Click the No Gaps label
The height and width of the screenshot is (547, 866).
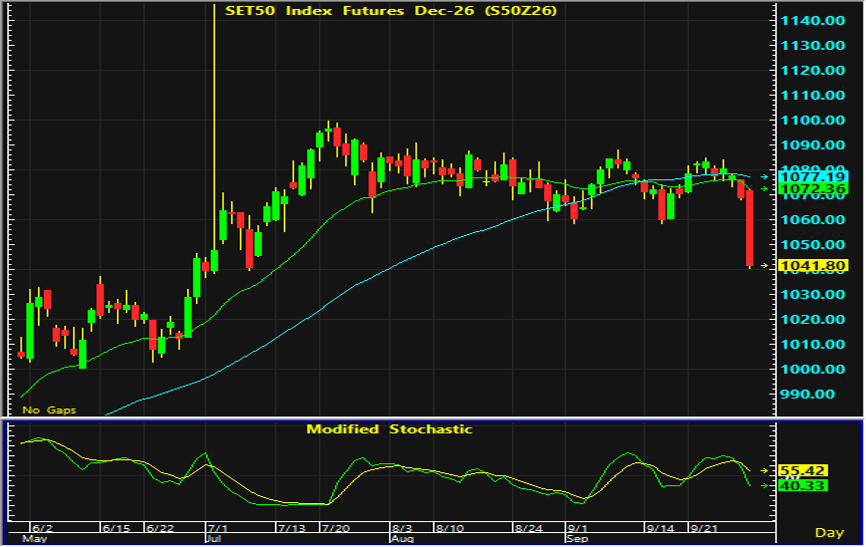click(x=49, y=410)
